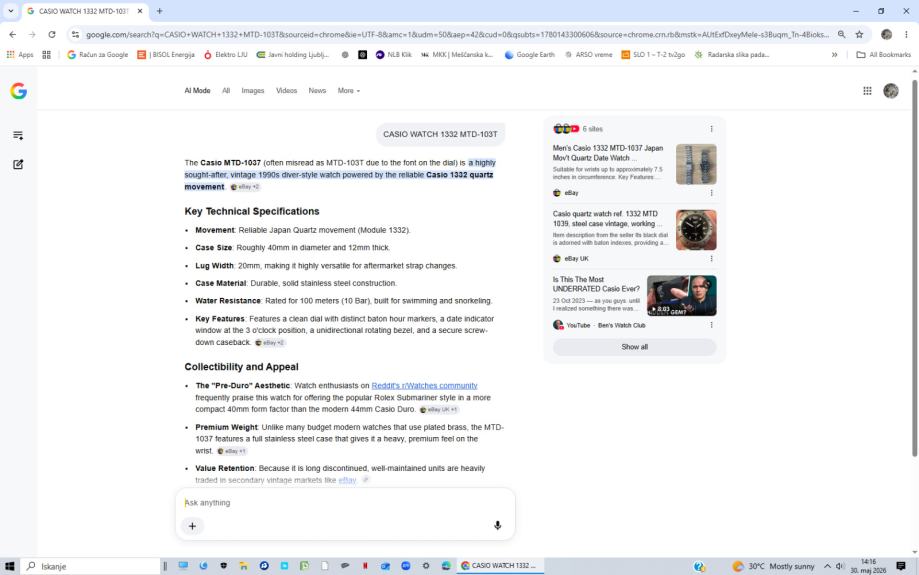Select the CASIO WATCH 1332 Chrome taskbar item
The width and height of the screenshot is (919, 575).
coord(500,566)
